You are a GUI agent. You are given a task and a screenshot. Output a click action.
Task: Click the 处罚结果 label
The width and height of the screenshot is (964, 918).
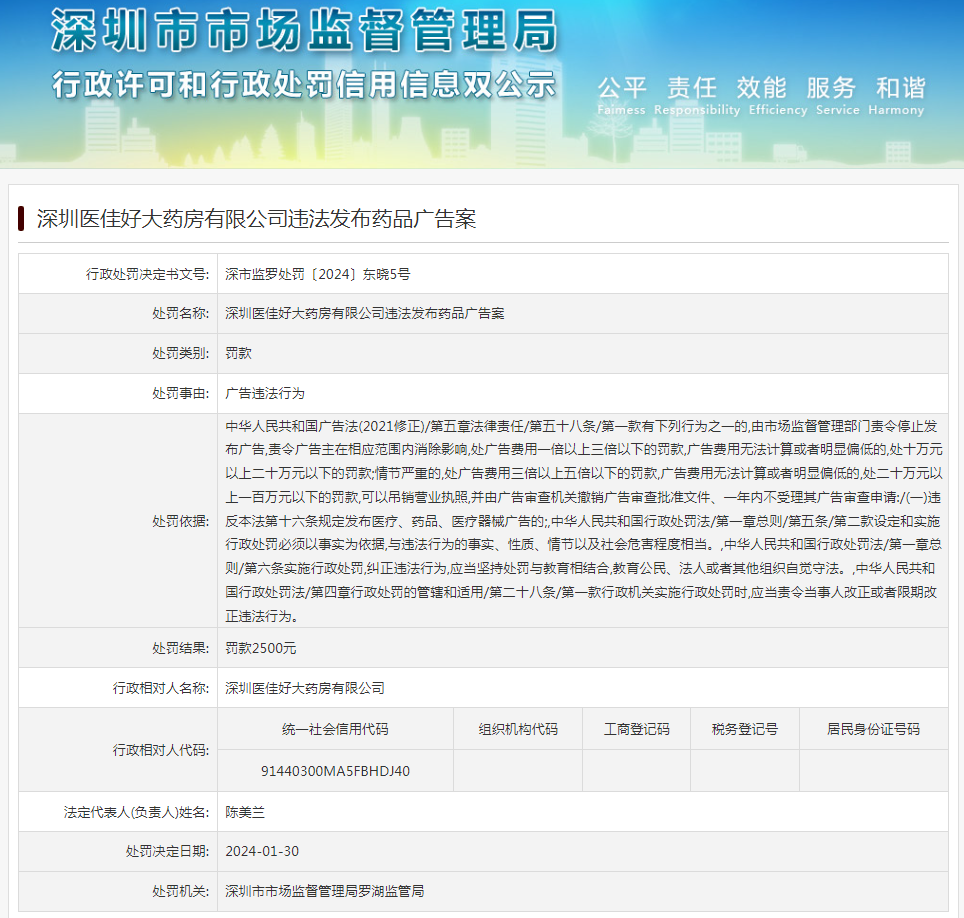[181, 648]
